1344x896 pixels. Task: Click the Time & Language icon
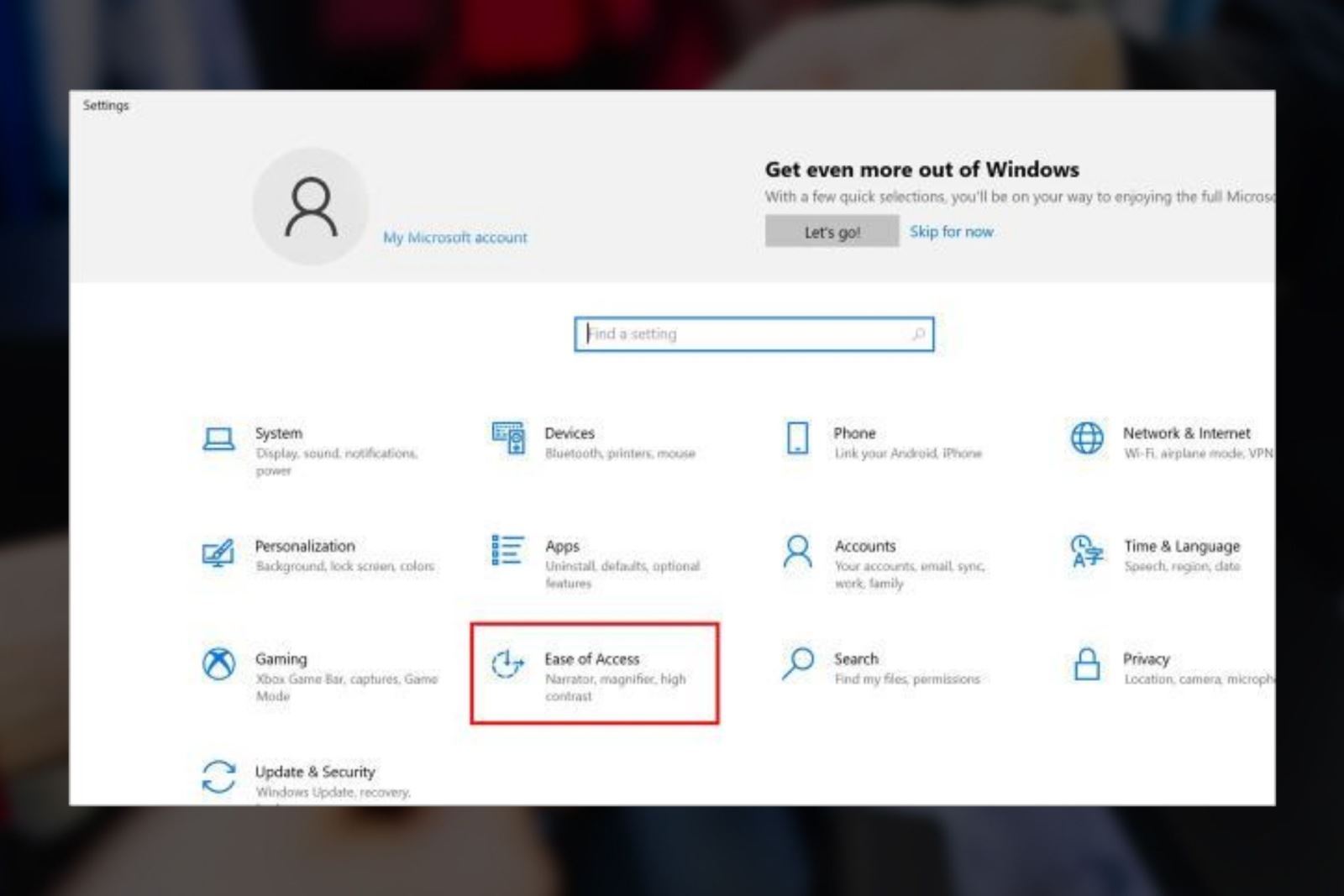(1087, 552)
